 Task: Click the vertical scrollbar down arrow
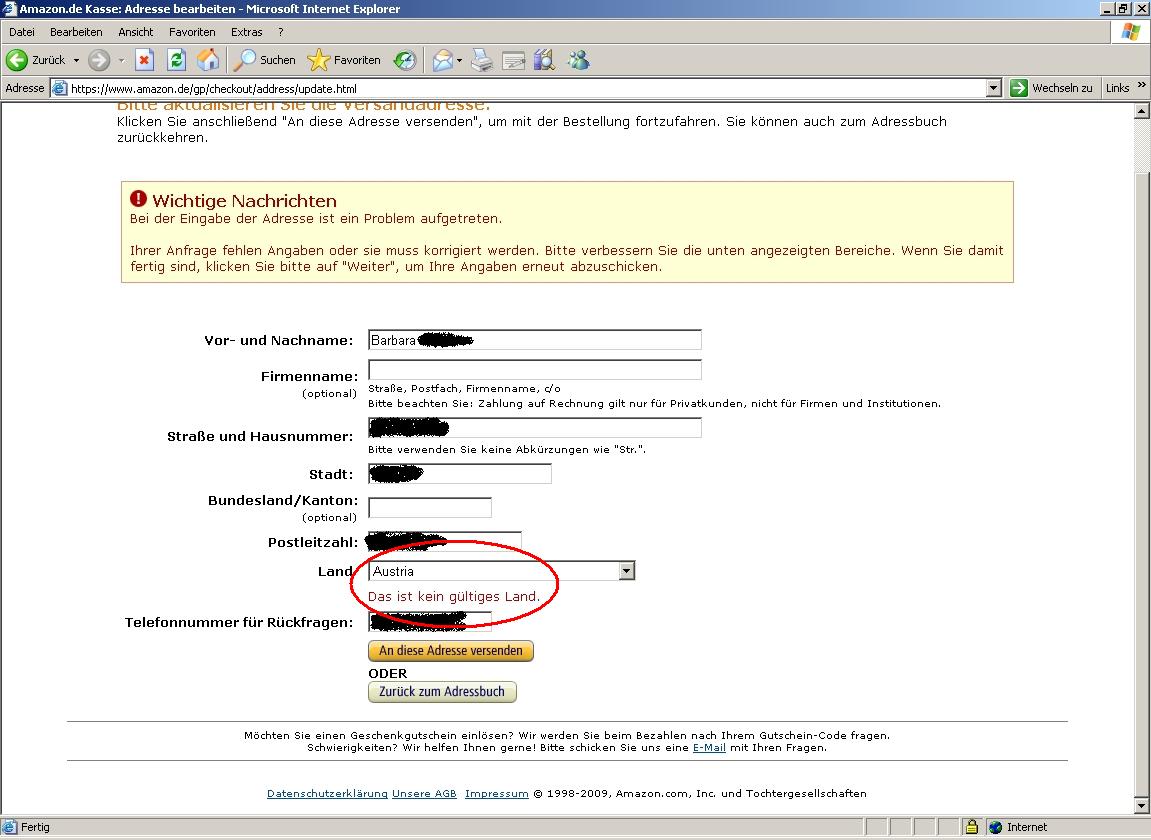[x=1142, y=807]
